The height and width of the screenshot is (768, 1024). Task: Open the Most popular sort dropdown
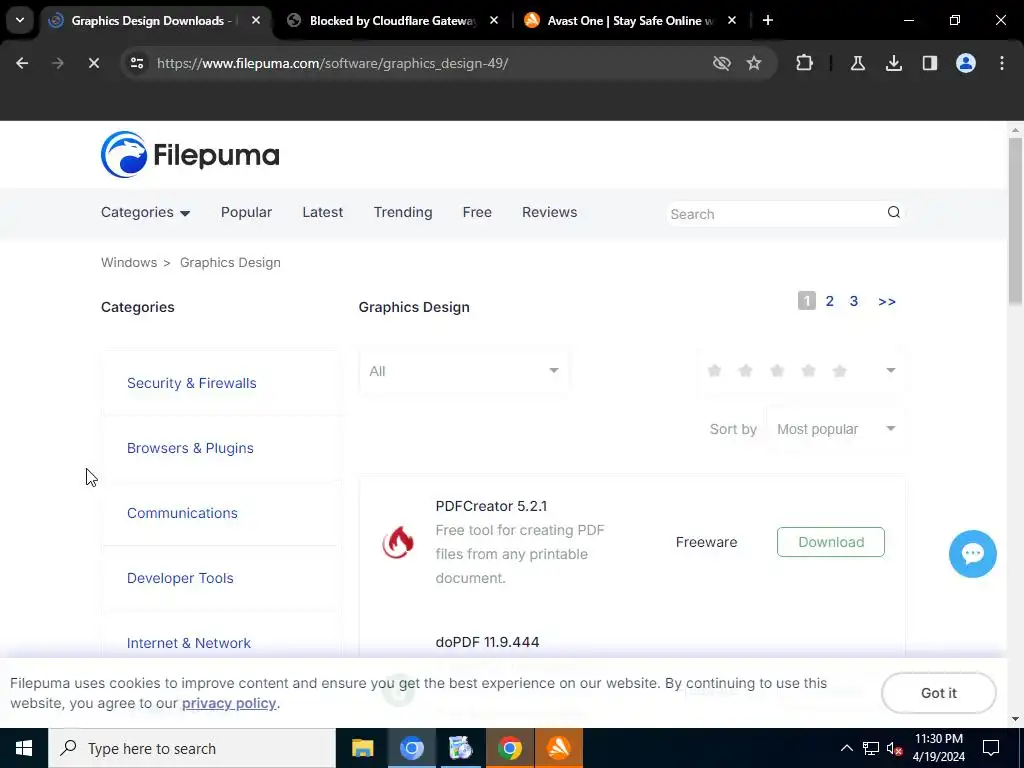(836, 429)
